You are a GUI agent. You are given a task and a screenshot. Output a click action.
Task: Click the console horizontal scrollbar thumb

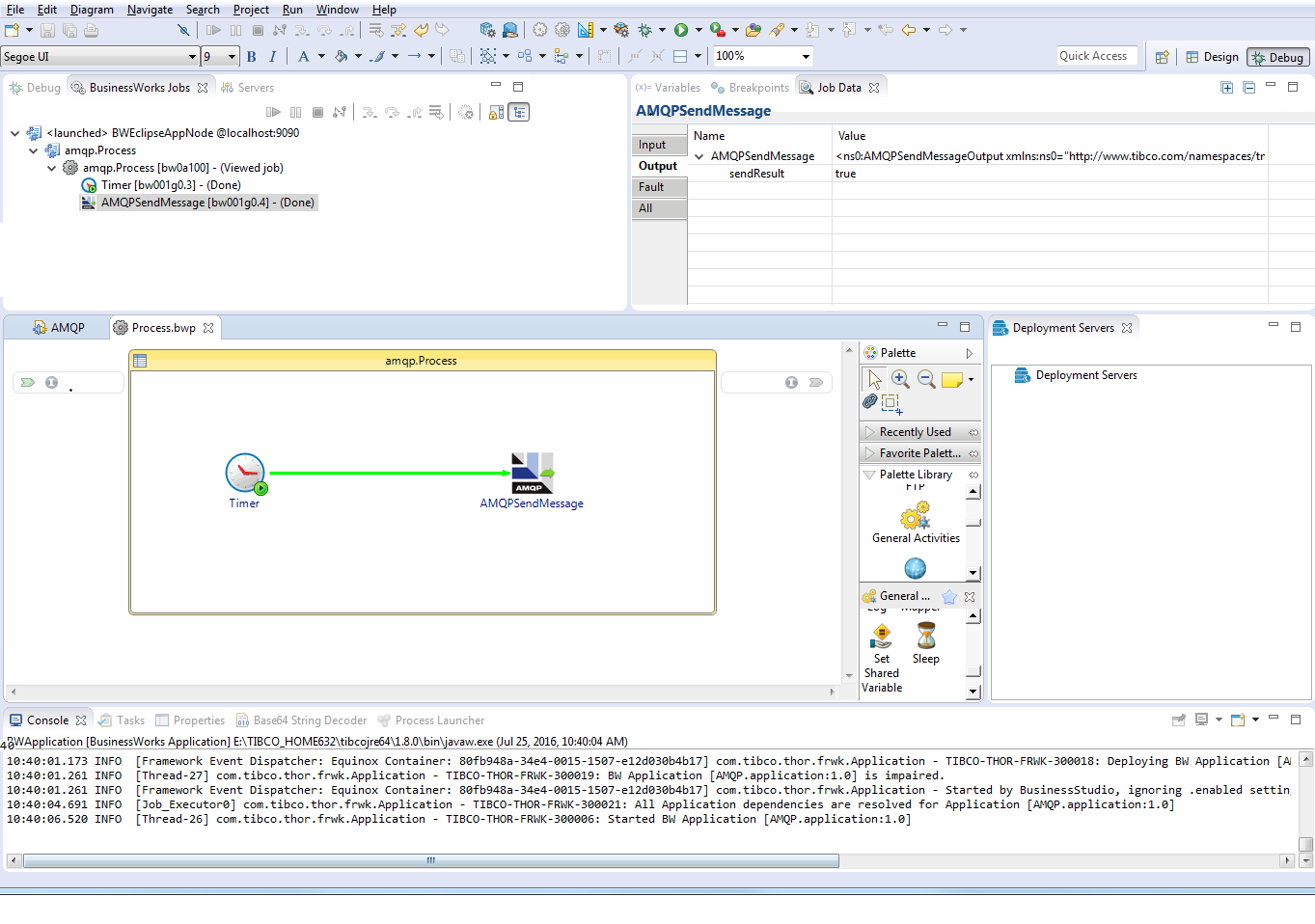click(431, 860)
